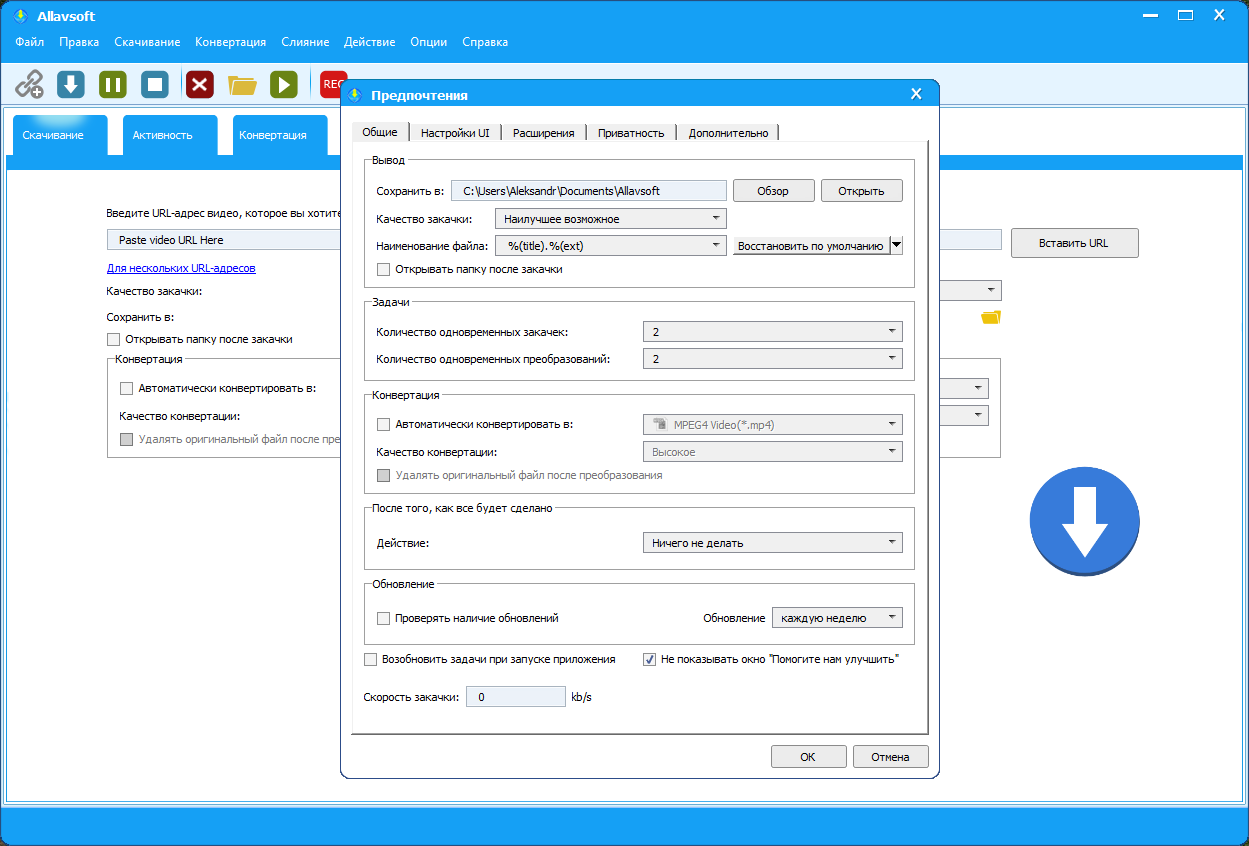The width and height of the screenshot is (1249, 846).
Task: Click the 'Открыть' button
Action: tap(861, 191)
